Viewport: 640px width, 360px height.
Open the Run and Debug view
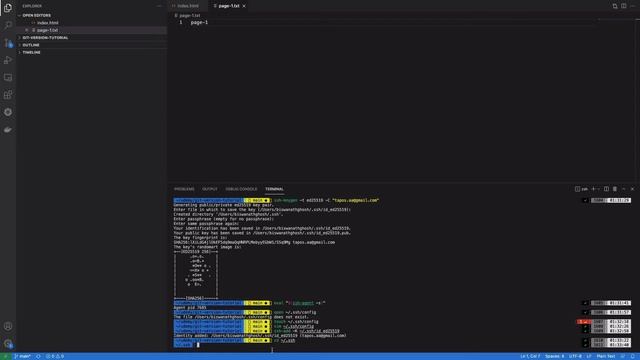point(8,60)
